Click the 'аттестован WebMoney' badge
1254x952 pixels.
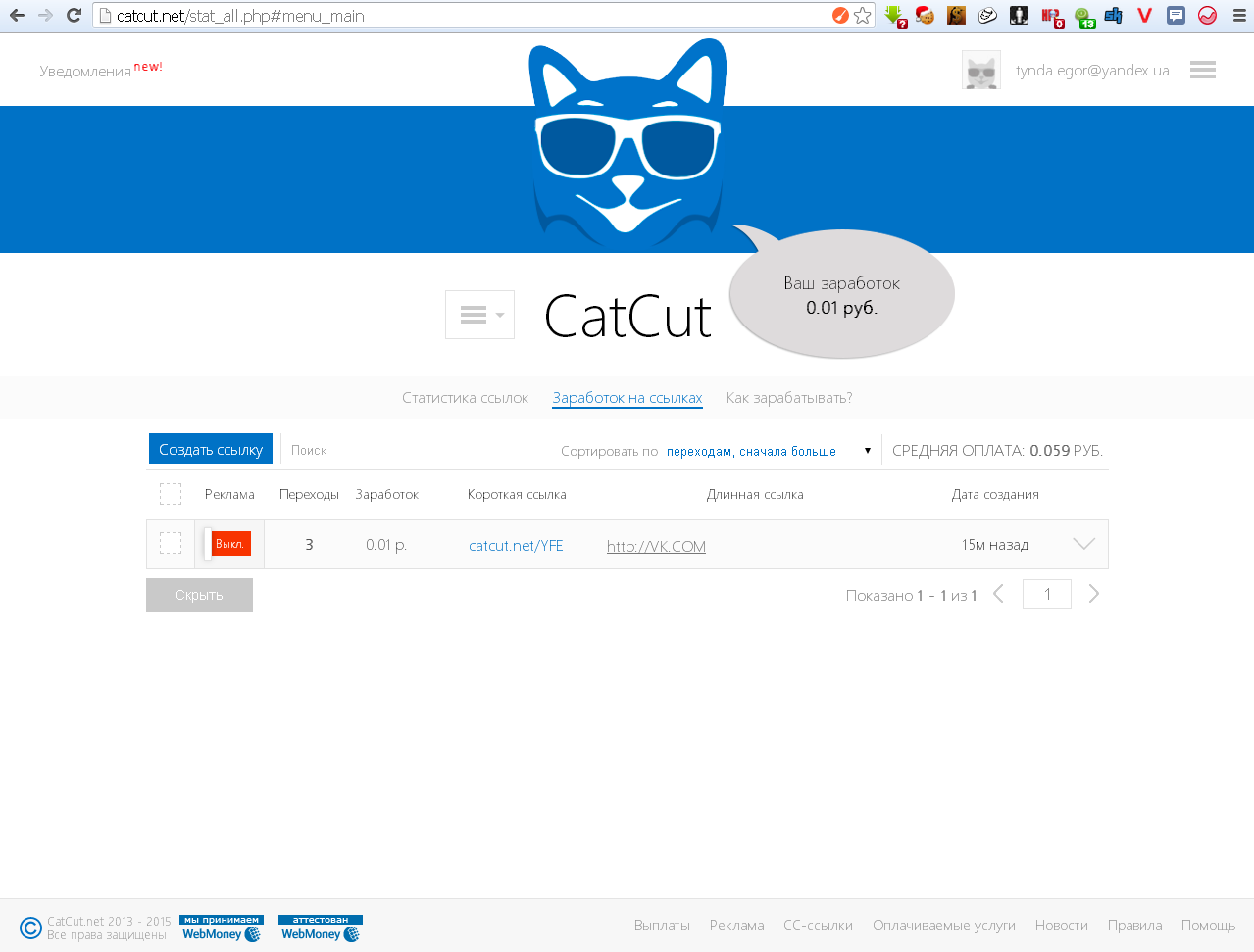(x=321, y=928)
